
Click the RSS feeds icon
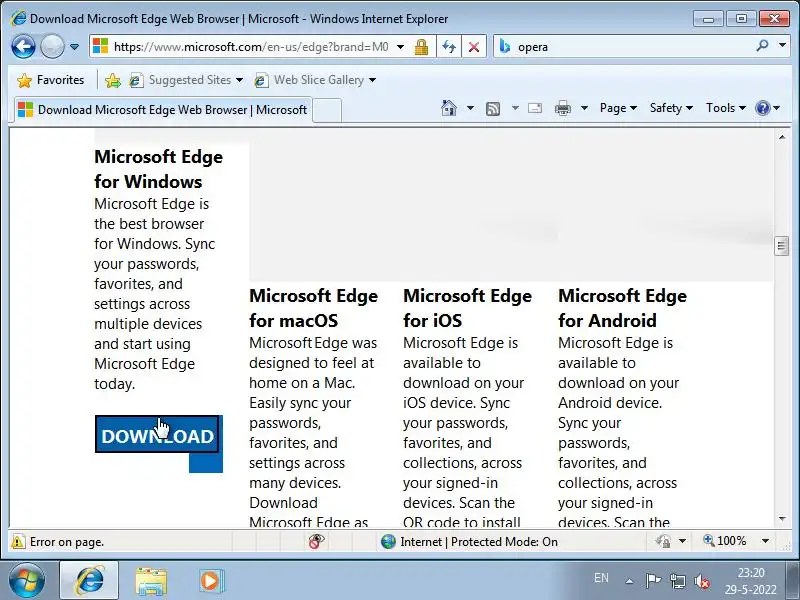coord(493,108)
